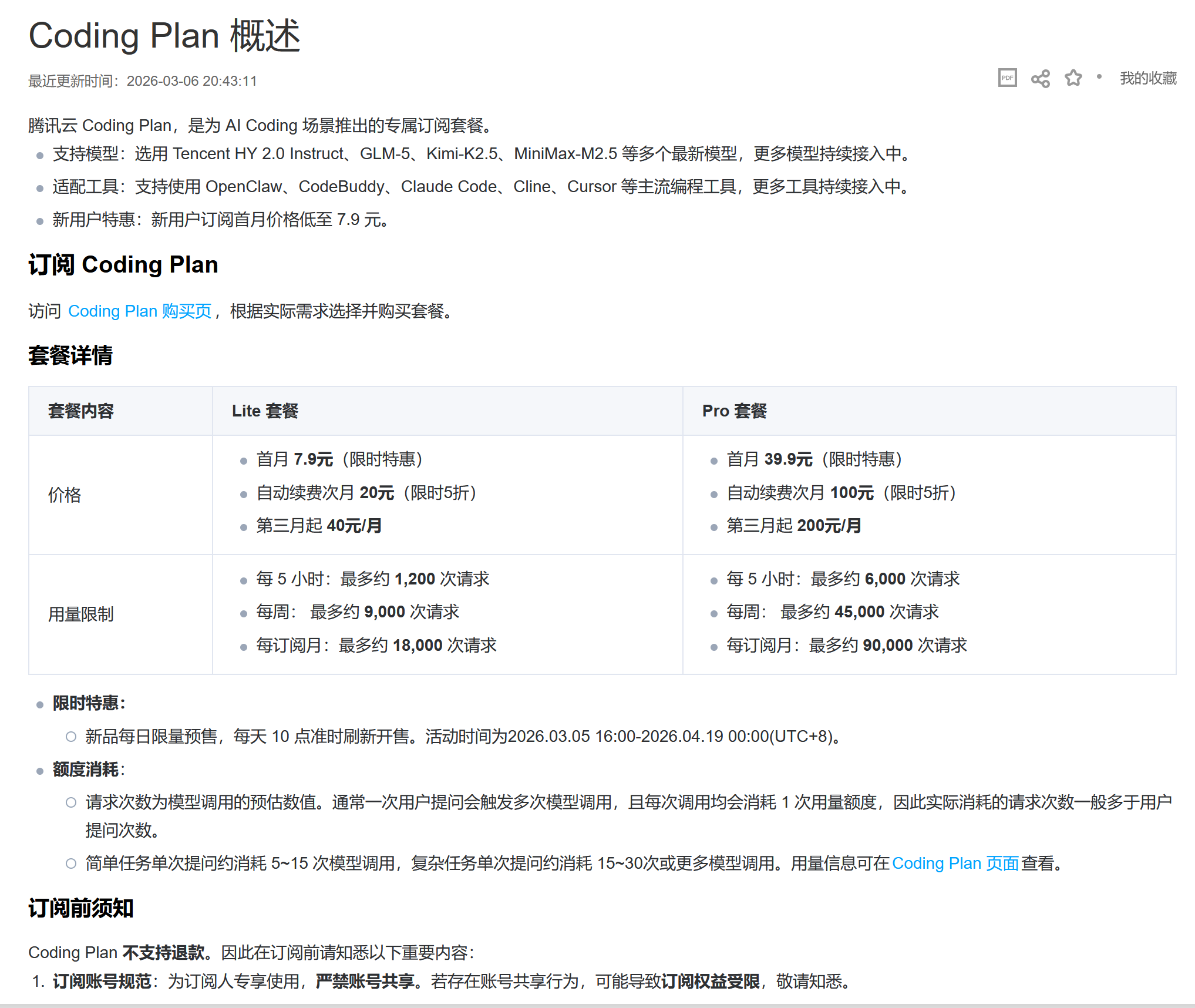Click the 套餐详情 heading
Viewport: 1195px width, 1008px height.
point(70,355)
